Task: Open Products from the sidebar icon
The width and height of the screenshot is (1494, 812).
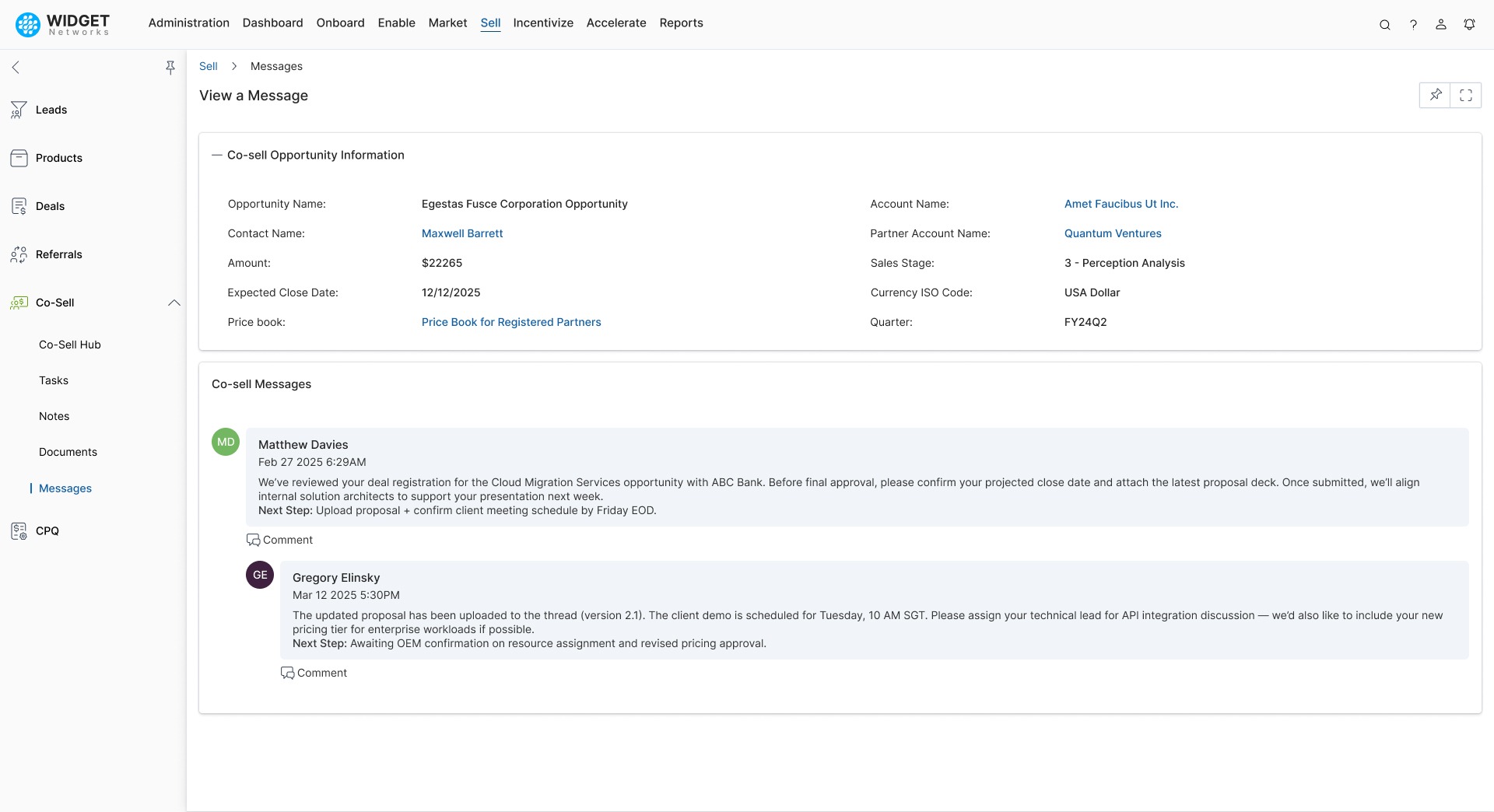Action: click(x=18, y=158)
